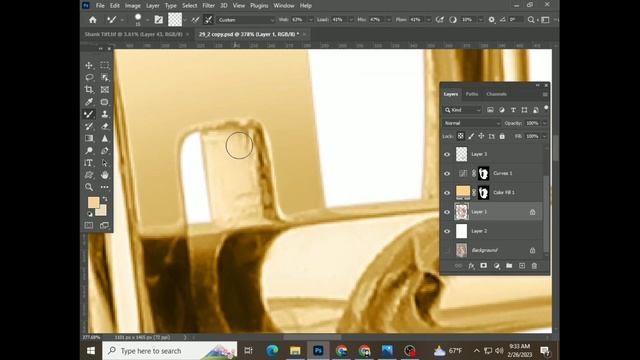Switch to the Shank TIRLM document tab

pyautogui.click(x=133, y=34)
